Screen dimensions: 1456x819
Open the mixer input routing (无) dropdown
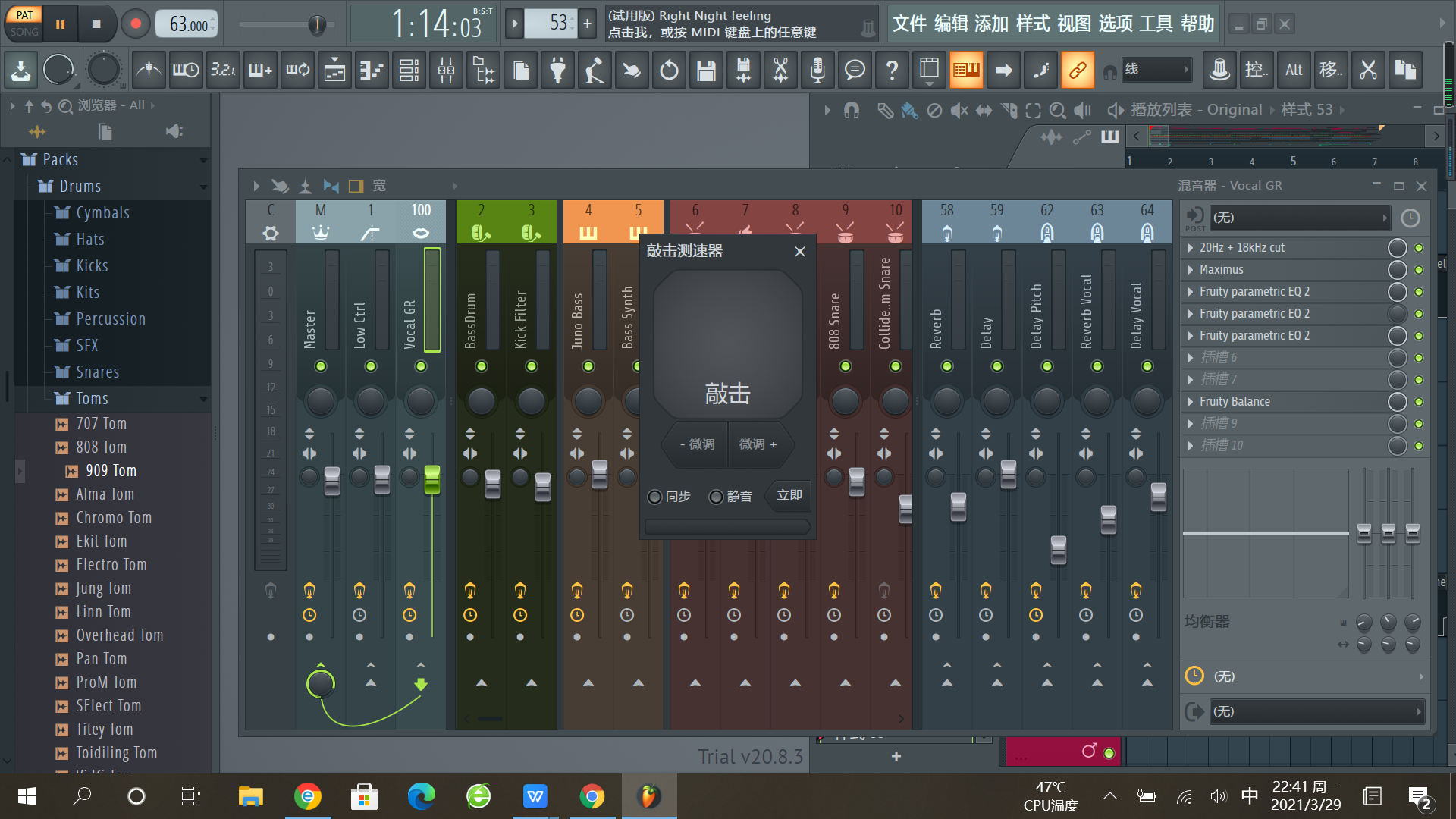1300,218
